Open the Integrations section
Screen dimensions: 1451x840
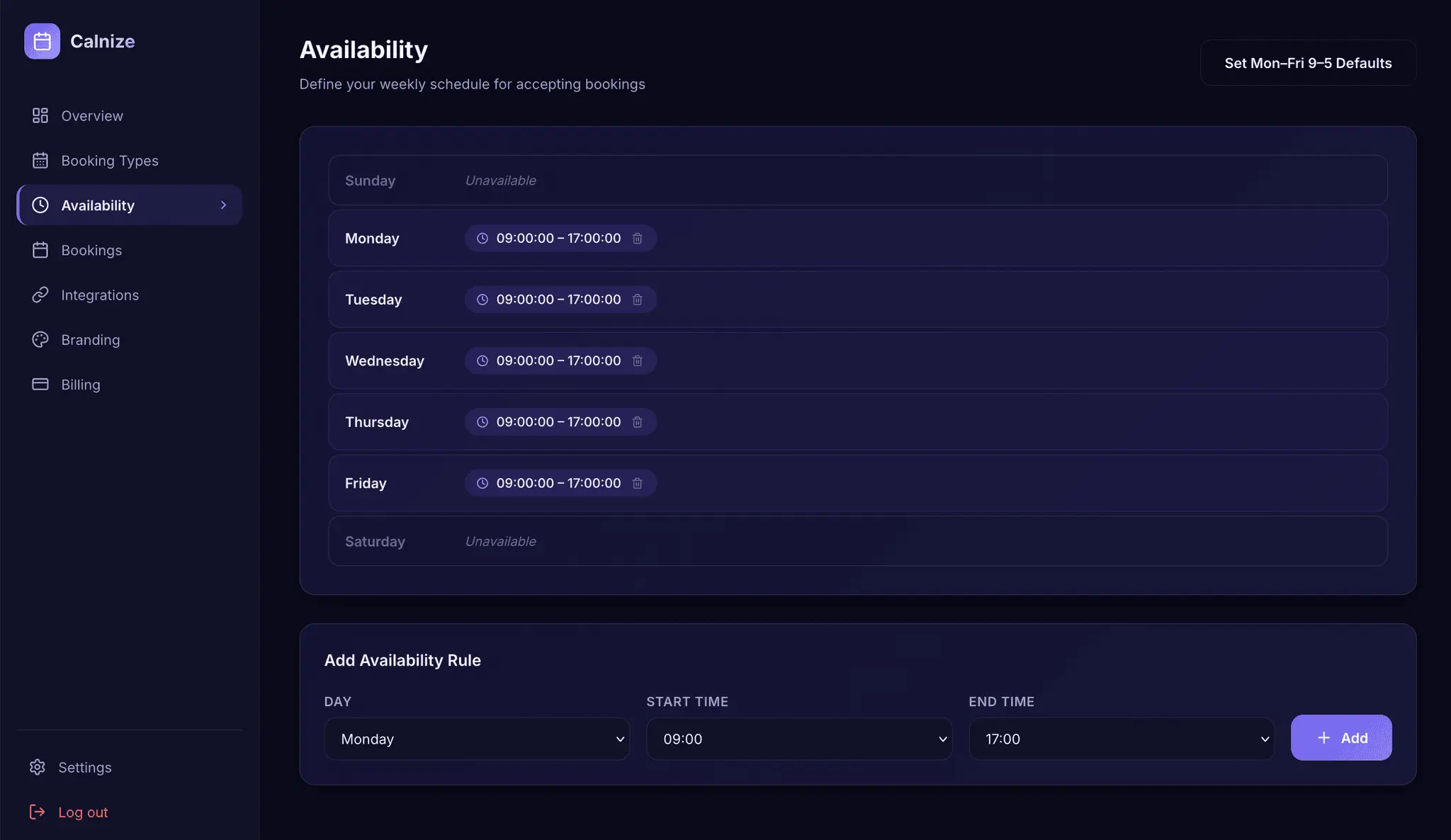[130, 295]
